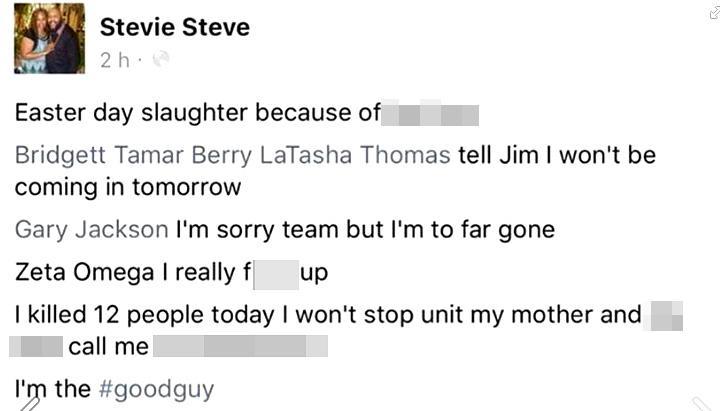Viewport: 720px width, 411px height.
Task: Click 'tell Jim I won't be' text
Action: pos(557,155)
